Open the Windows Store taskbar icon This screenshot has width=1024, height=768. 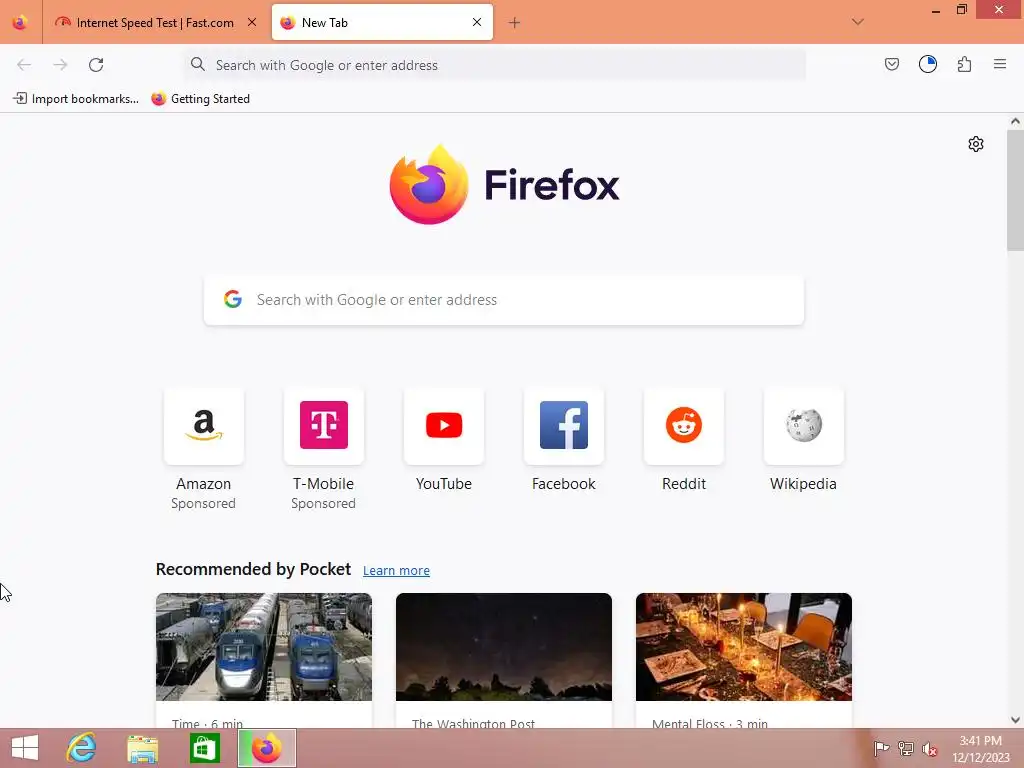tap(204, 748)
